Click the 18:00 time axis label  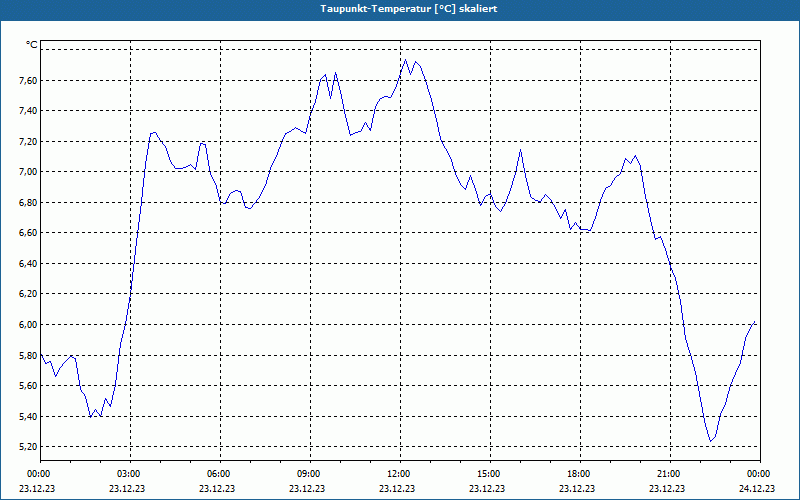[580, 474]
